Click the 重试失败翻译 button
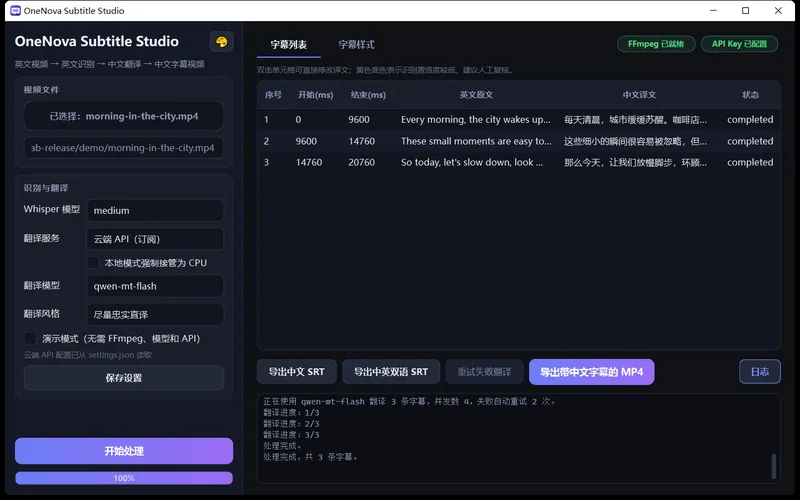This screenshot has width=800, height=500. 484,372
